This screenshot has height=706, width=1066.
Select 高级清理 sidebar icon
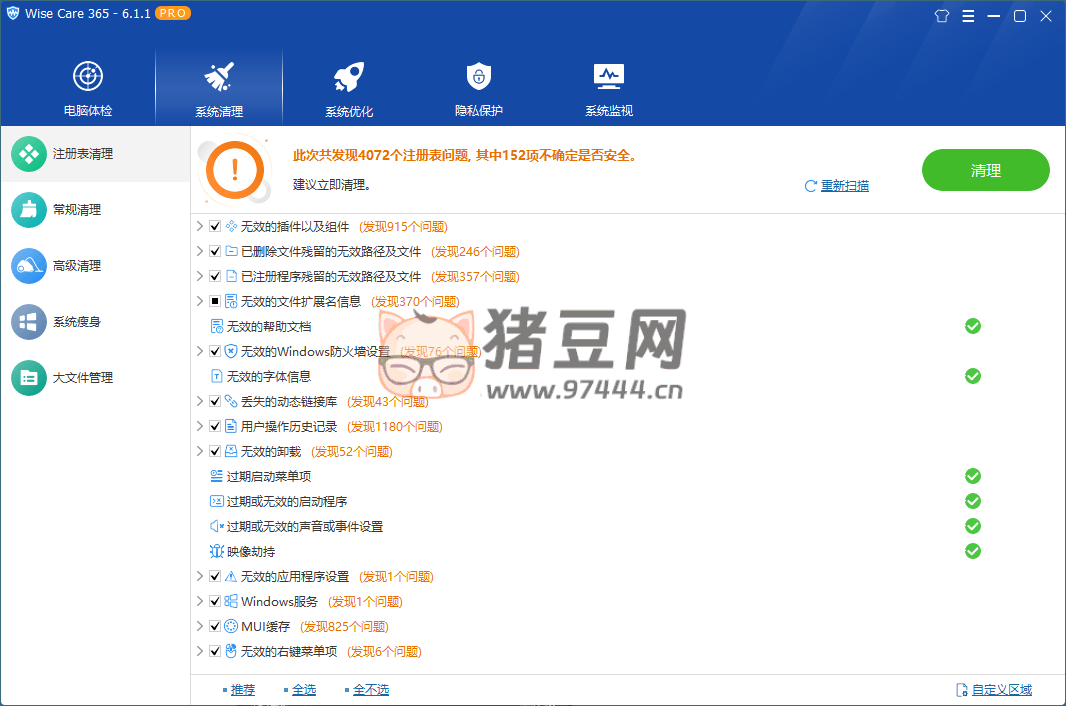pos(29,266)
